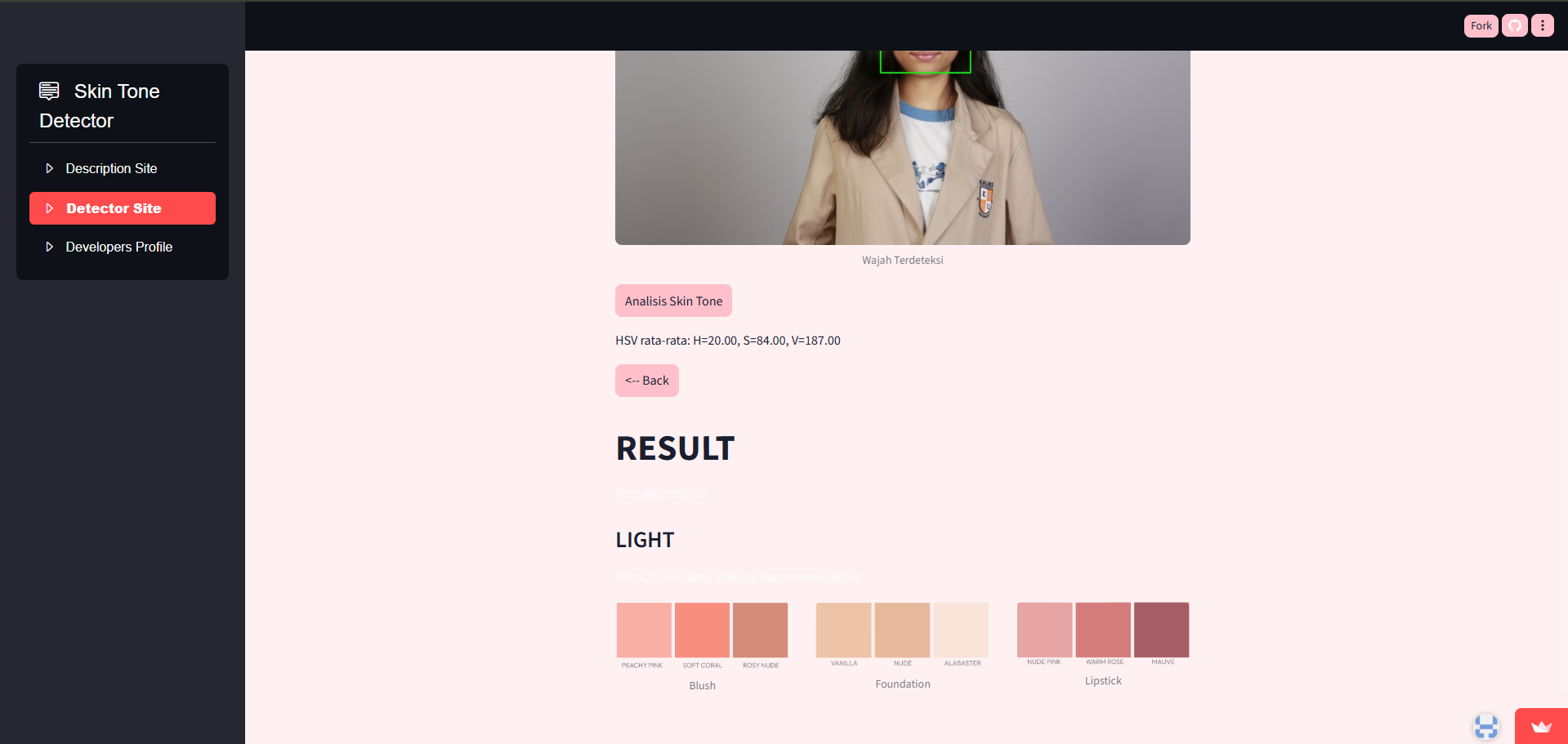
Task: Select the Soft Coral blush swatch
Action: click(x=702, y=630)
